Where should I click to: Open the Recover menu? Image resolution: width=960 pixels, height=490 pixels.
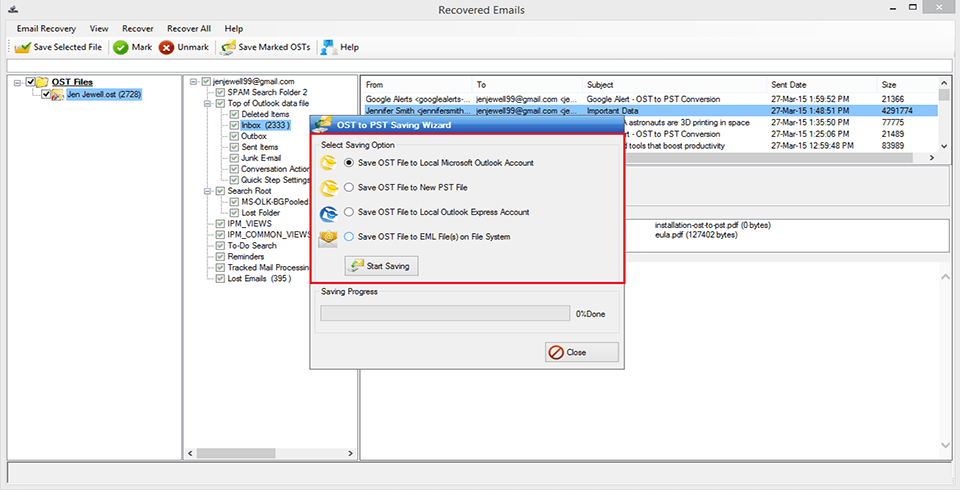coord(138,28)
